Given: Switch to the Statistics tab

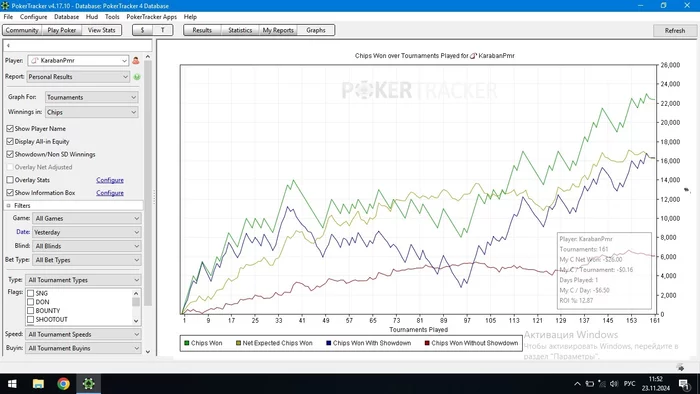Looking at the screenshot, I should coord(240,30).
